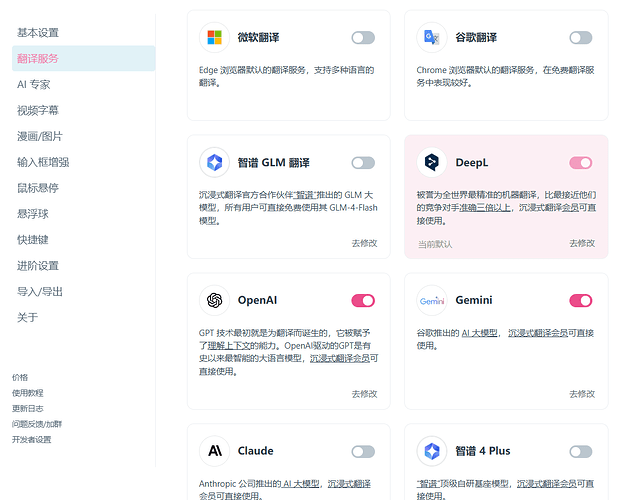Click the Google Translate logo icon

[432, 38]
